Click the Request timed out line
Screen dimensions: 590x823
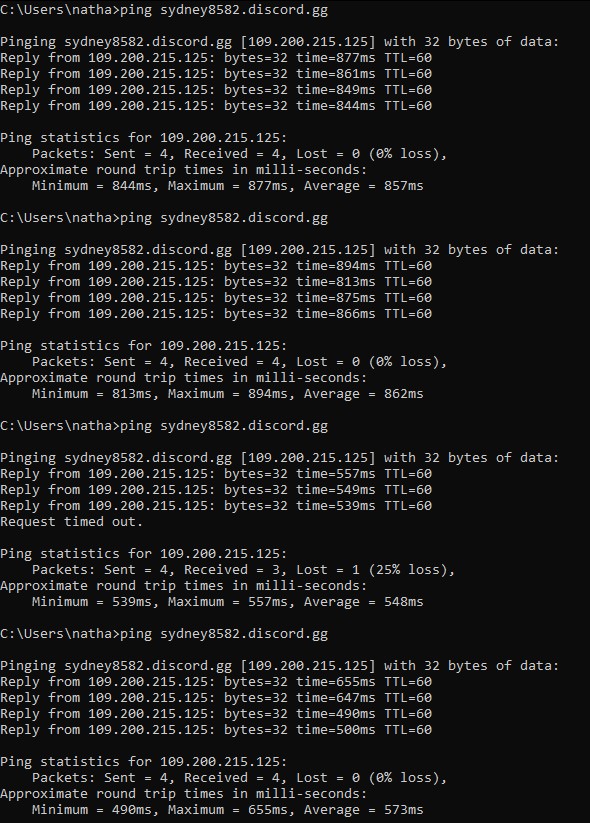pyautogui.click(x=71, y=522)
